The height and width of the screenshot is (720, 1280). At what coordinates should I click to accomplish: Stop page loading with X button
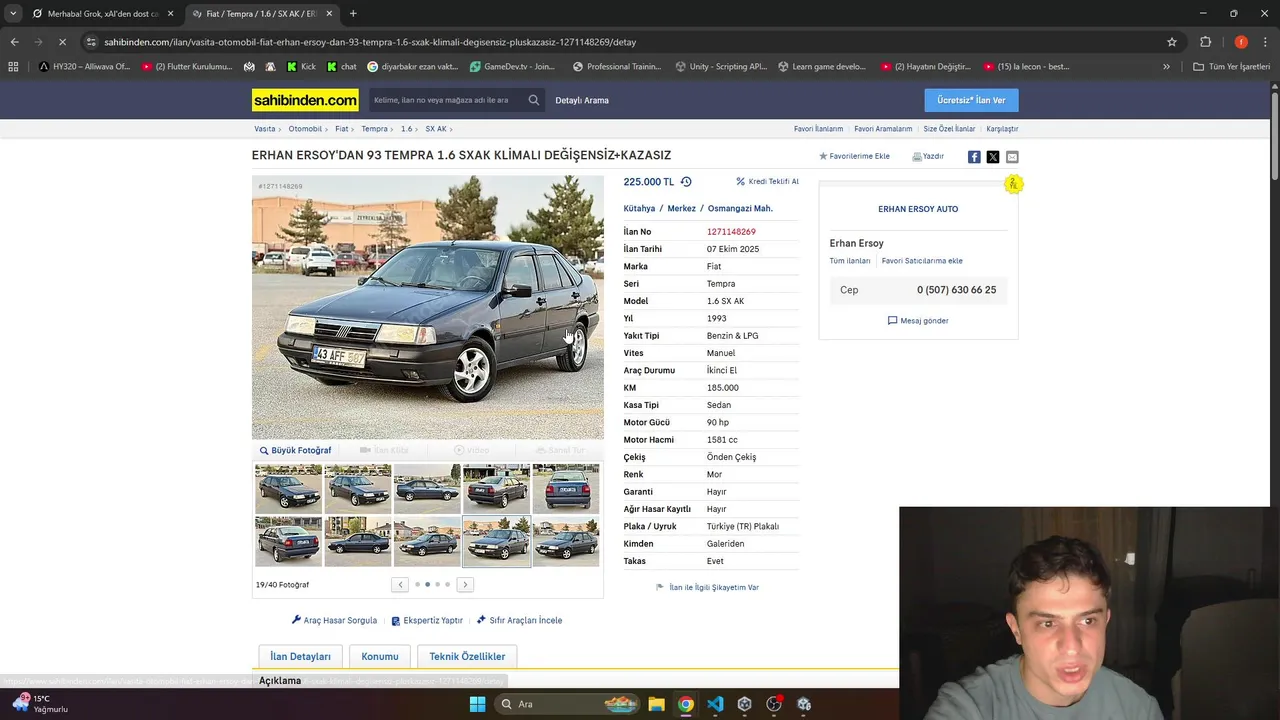(62, 42)
